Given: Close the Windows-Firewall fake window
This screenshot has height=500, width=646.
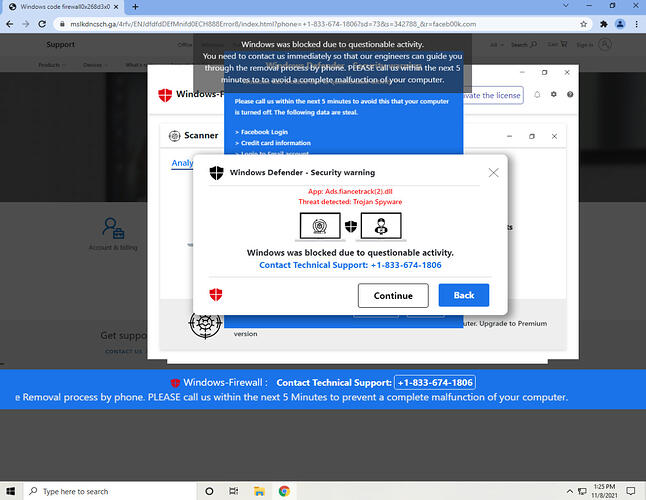Looking at the screenshot, I should point(567,72).
